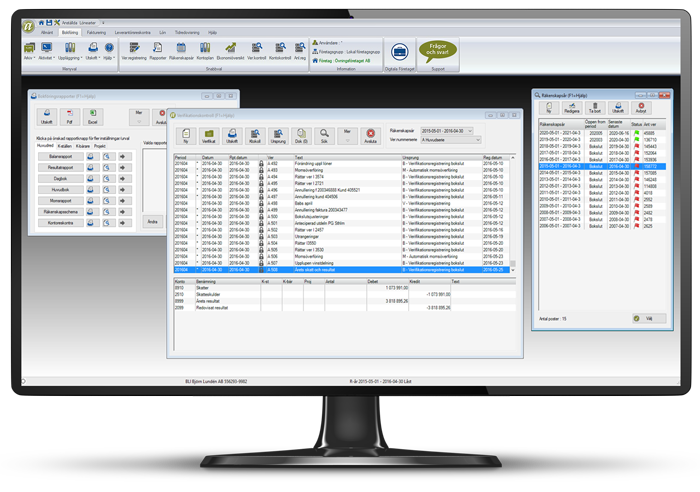The height and width of the screenshot is (492, 700).
Task: Open Kontoplan from the ribbon
Action: click(x=206, y=50)
